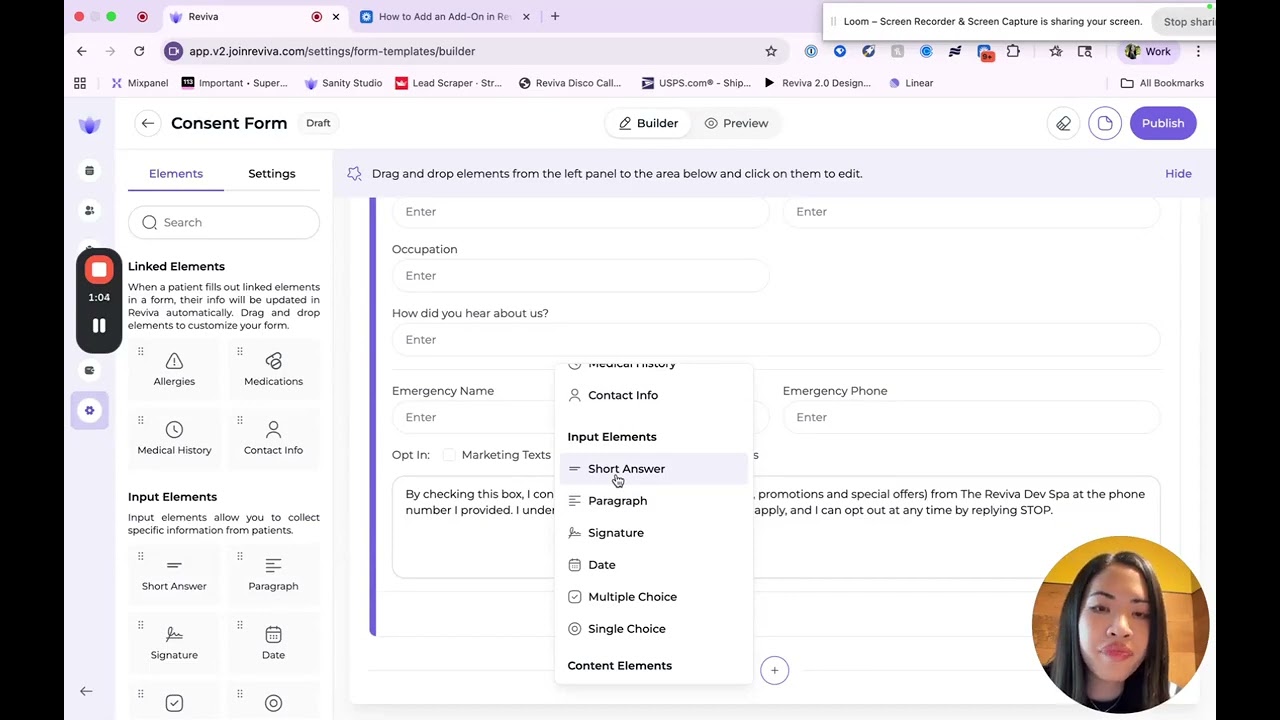
Task: Bookmark this page with star icon
Action: pos(771,51)
